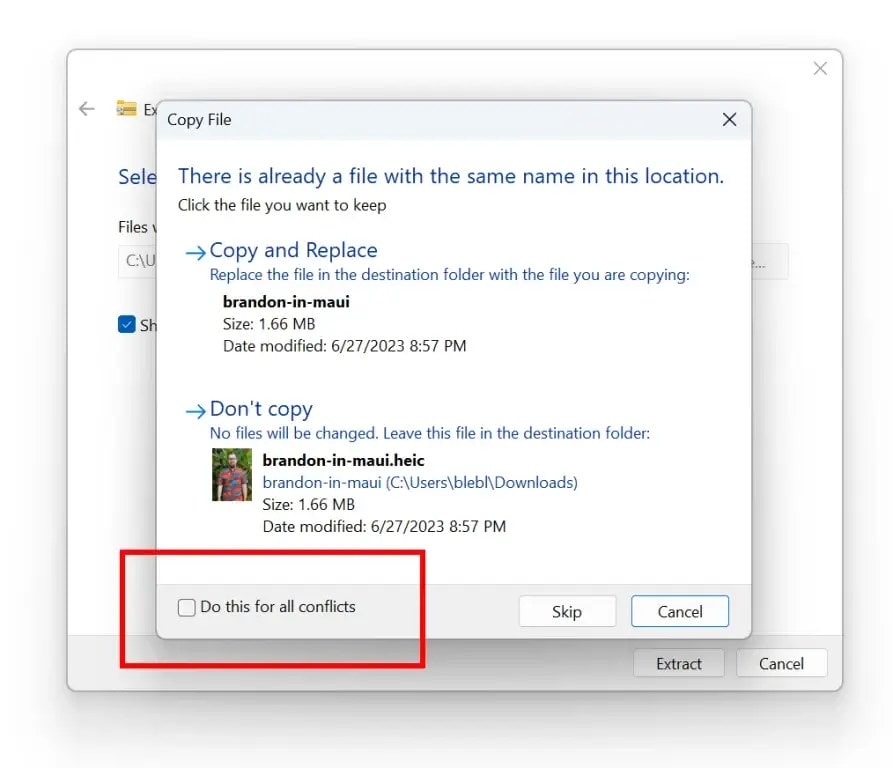Close the Copy File dialog with X
893x768 pixels.
tap(729, 119)
